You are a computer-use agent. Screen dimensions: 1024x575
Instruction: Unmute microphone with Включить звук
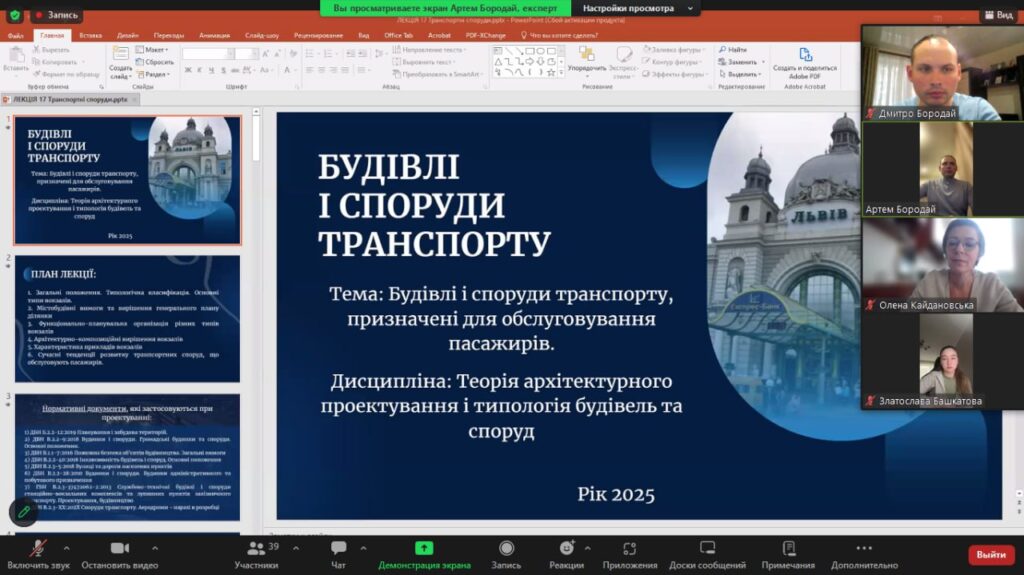(x=37, y=553)
